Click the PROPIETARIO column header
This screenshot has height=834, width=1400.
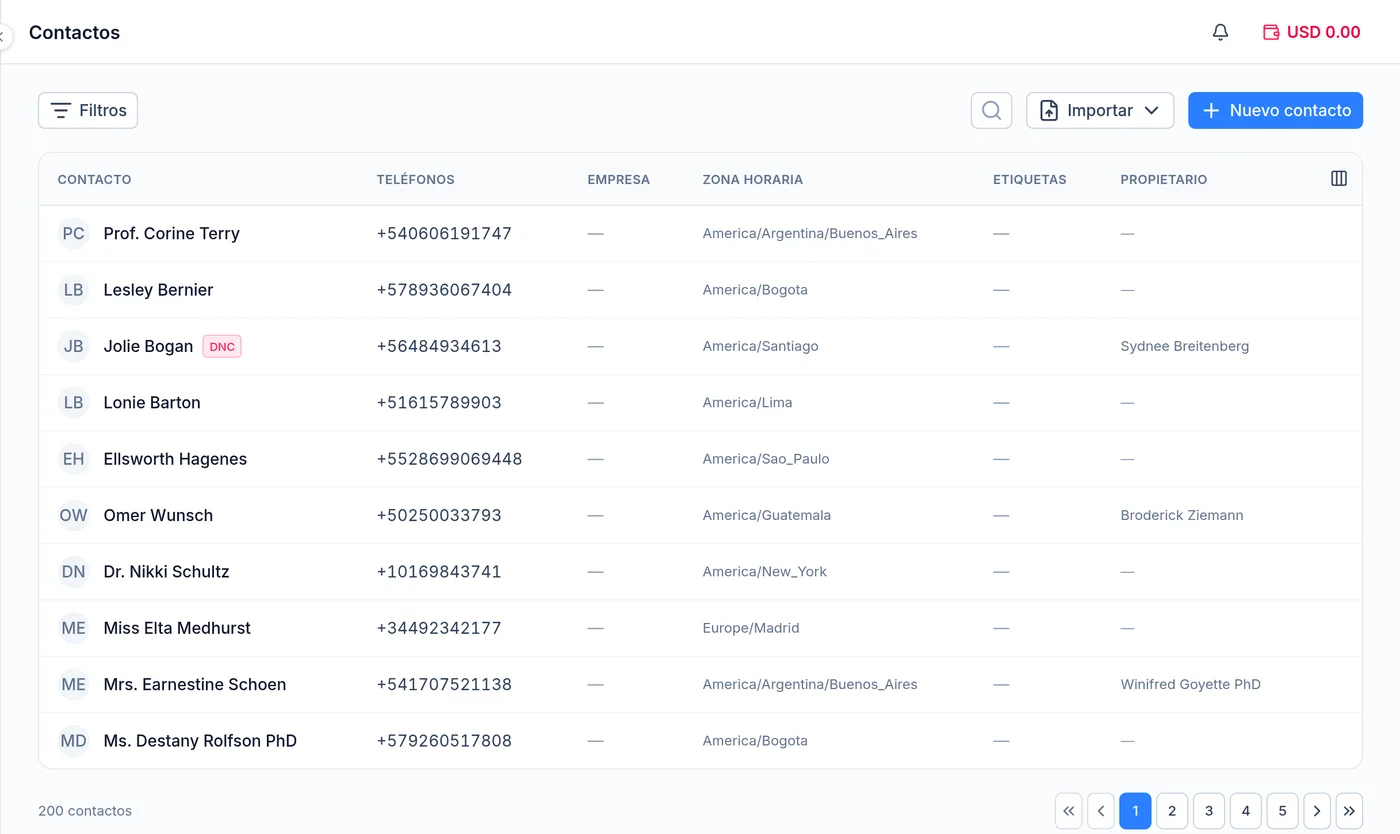[1164, 180]
